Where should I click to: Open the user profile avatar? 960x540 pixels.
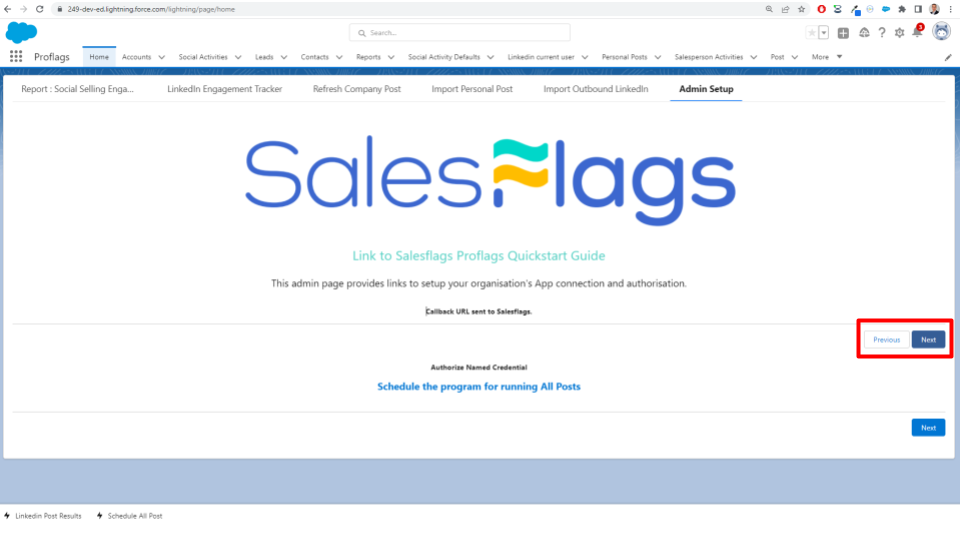(x=941, y=31)
